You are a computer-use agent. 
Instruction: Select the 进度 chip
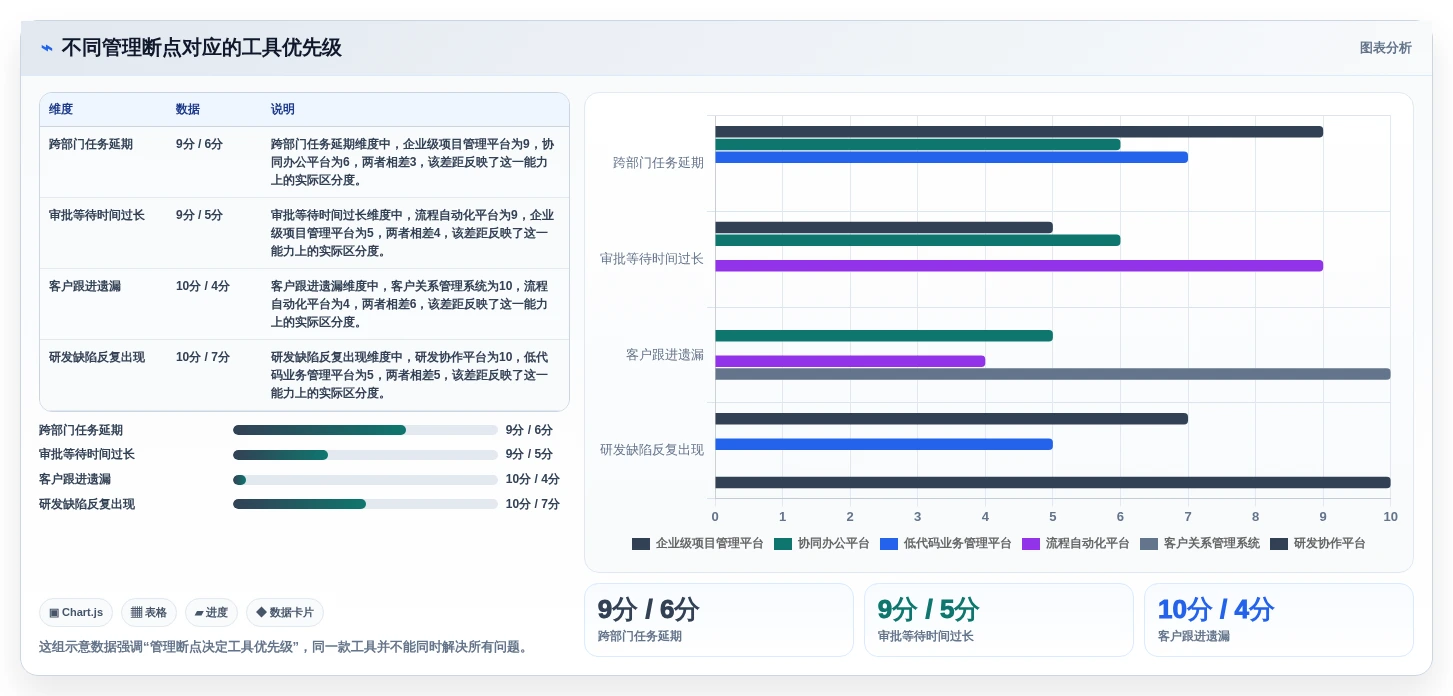coord(211,613)
